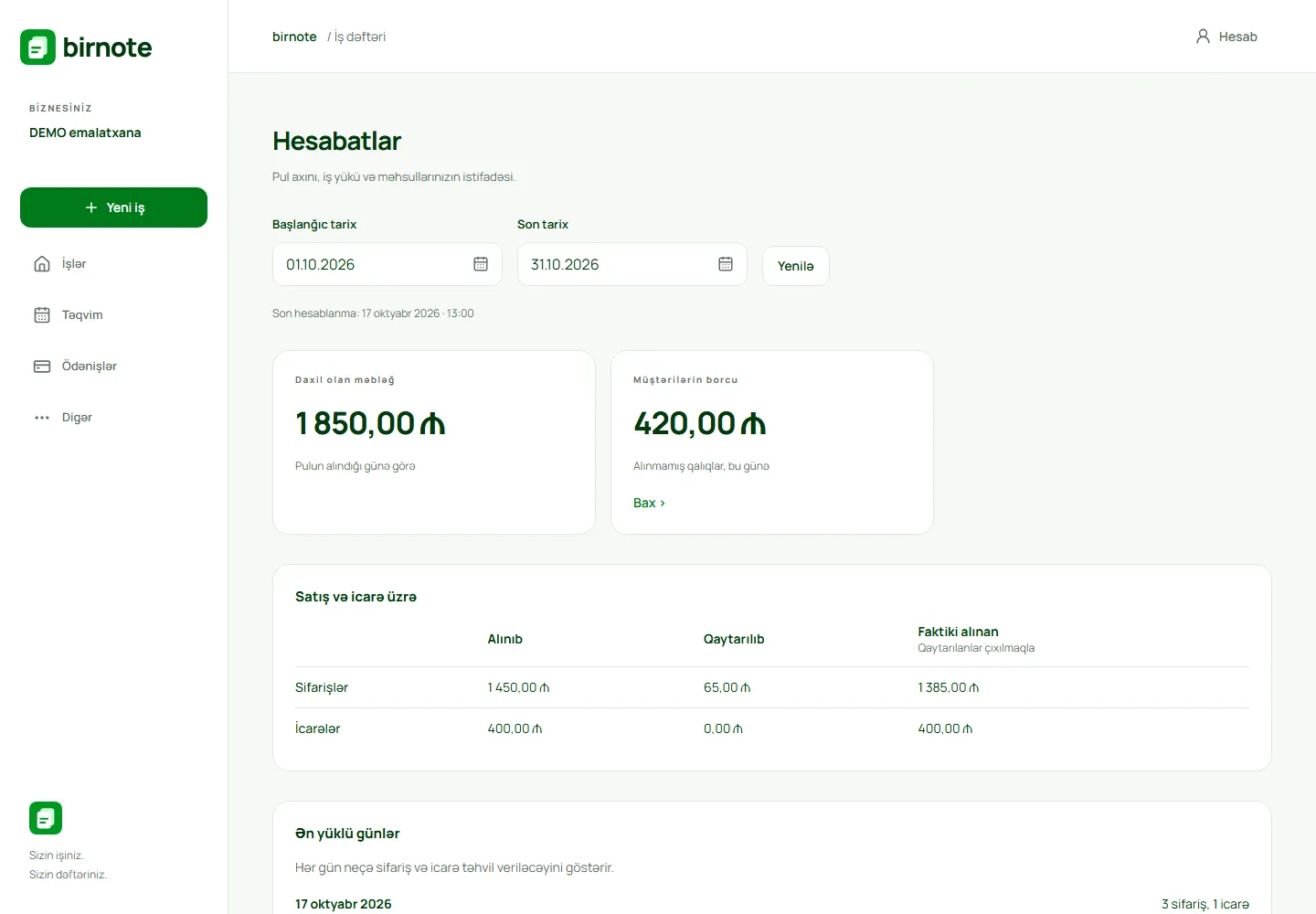The width and height of the screenshot is (1316, 914).
Task: Click the Müştərilərin borcu card
Action: click(x=772, y=442)
